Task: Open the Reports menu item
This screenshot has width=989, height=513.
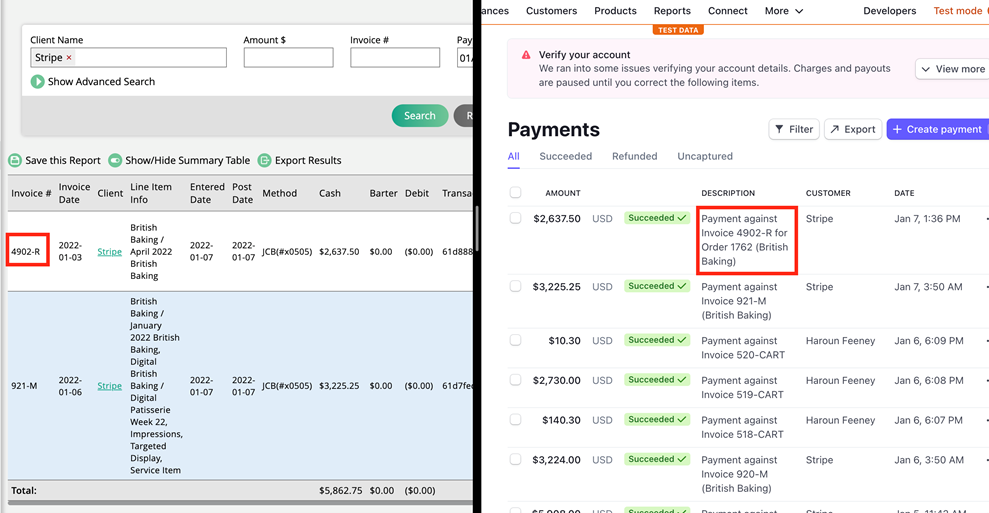Action: [672, 11]
